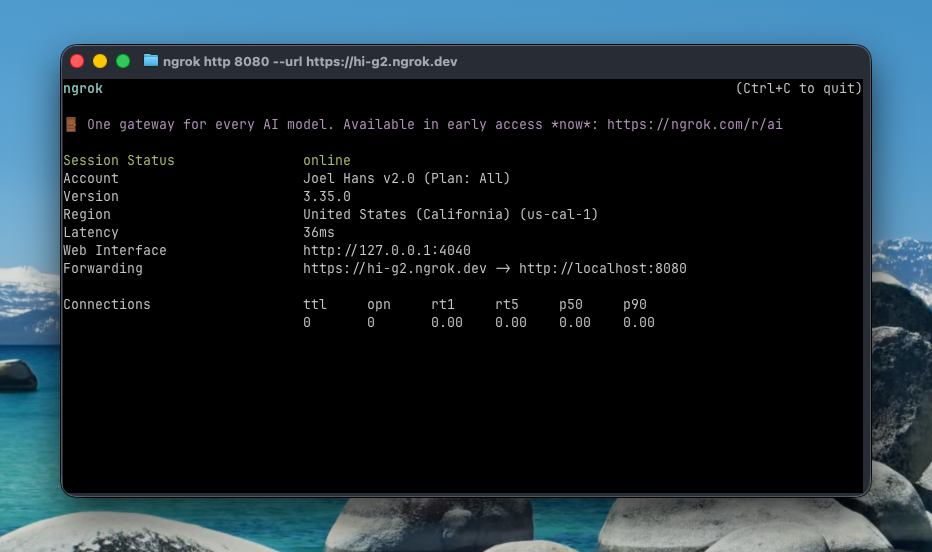
Task: Open the https://ngrok.com/r/ai link
Action: point(694,124)
